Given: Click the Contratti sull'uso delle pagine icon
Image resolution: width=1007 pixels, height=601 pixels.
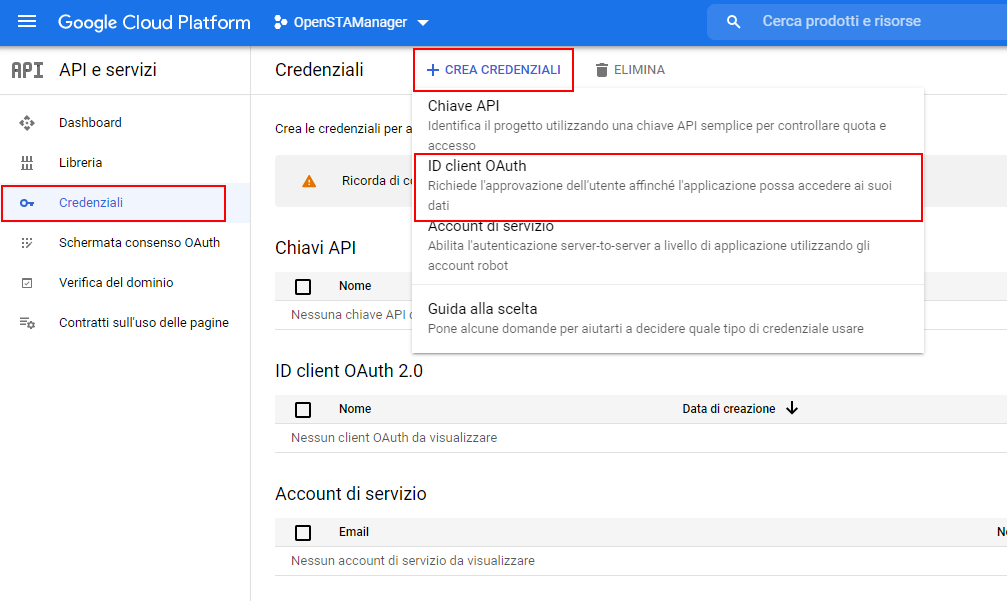Looking at the screenshot, I should (27, 323).
